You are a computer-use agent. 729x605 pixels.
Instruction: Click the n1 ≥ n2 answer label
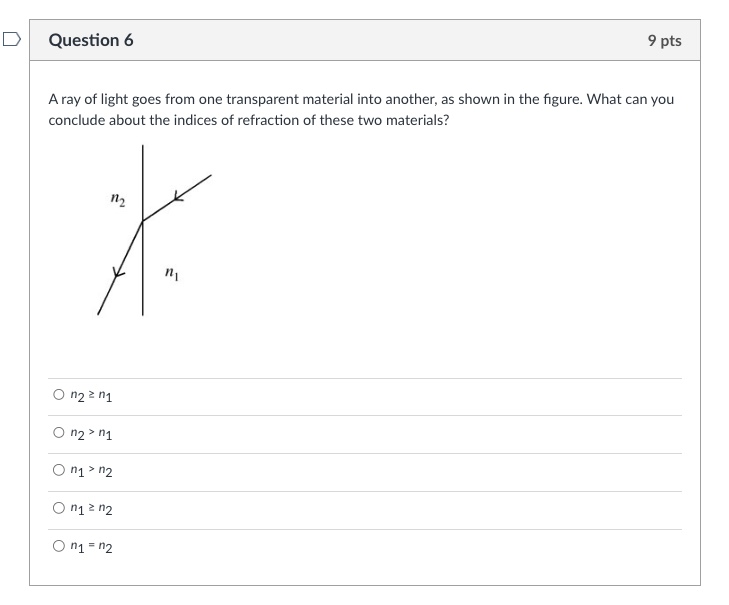click(91, 509)
